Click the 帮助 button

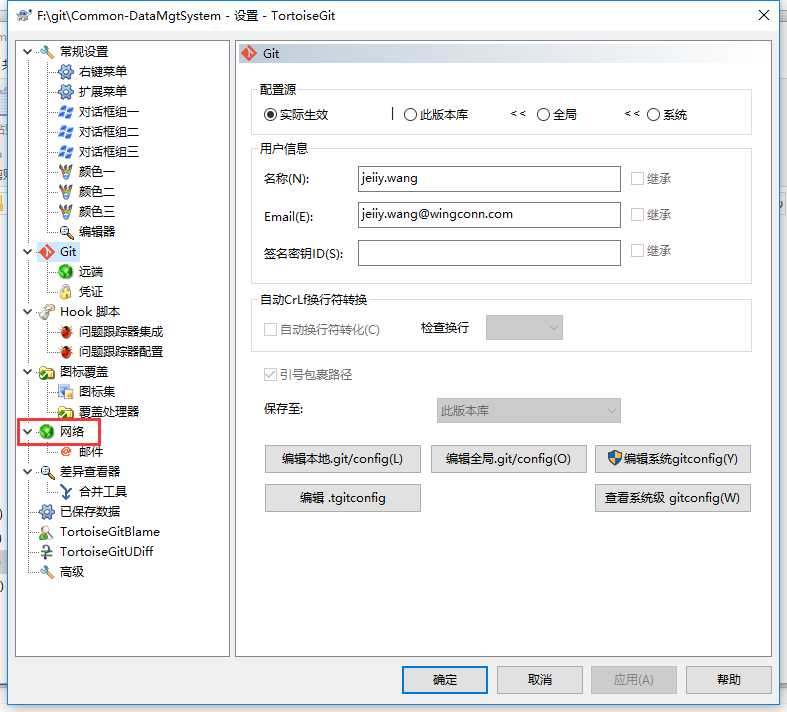pyautogui.click(x=729, y=680)
